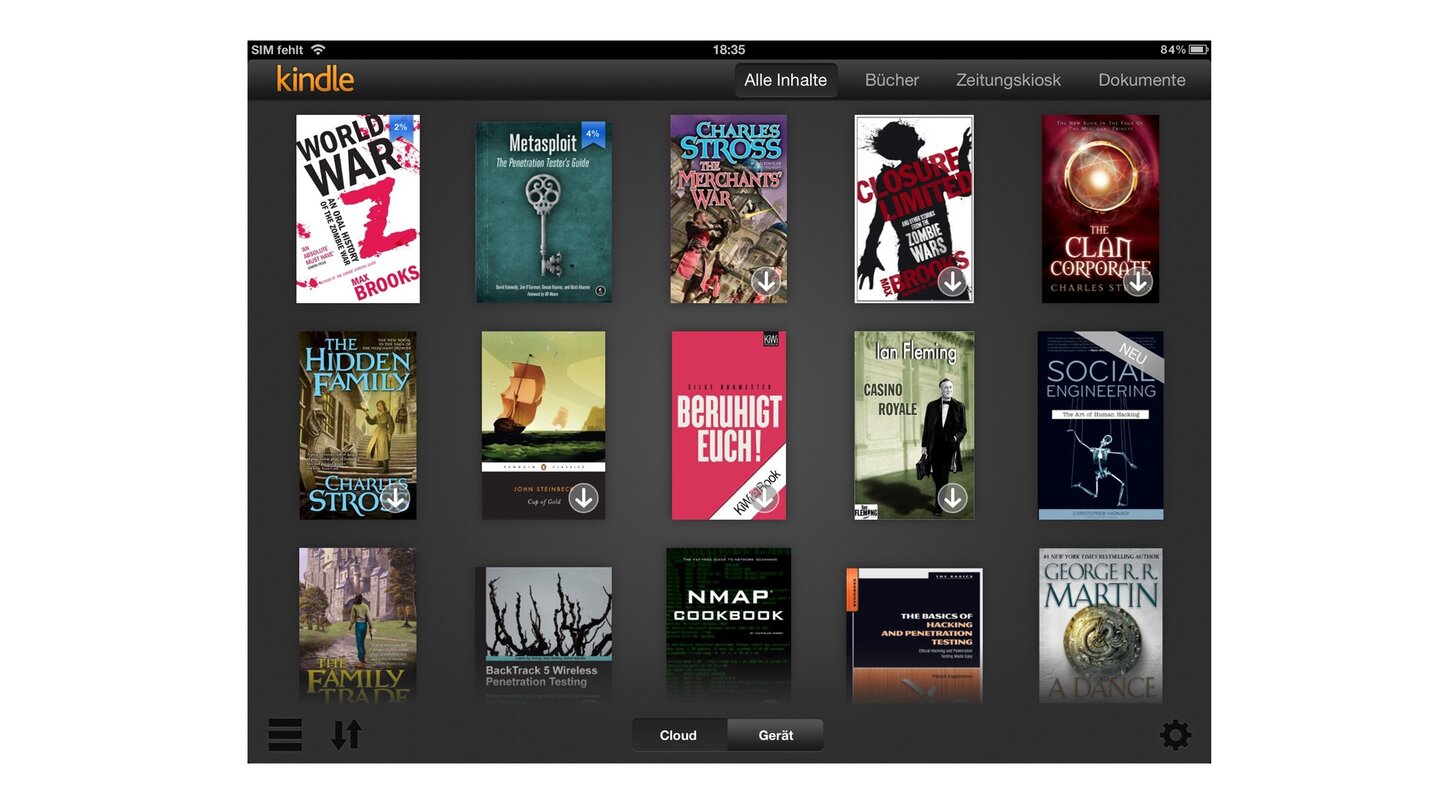The width and height of the screenshot is (1440, 810).
Task: Open George R. R. Martin's A Dance cover
Action: point(1100,625)
